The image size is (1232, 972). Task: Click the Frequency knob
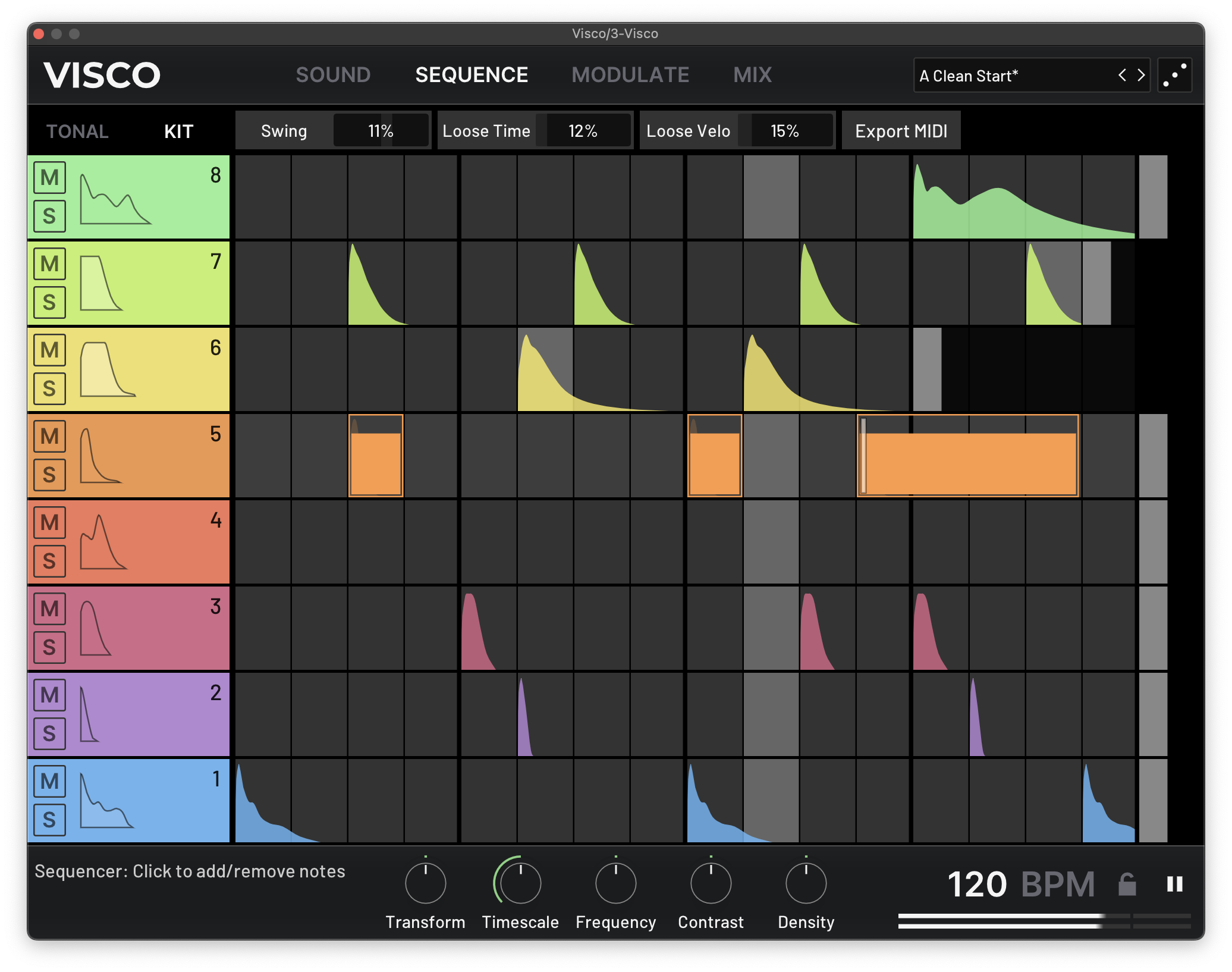(615, 883)
